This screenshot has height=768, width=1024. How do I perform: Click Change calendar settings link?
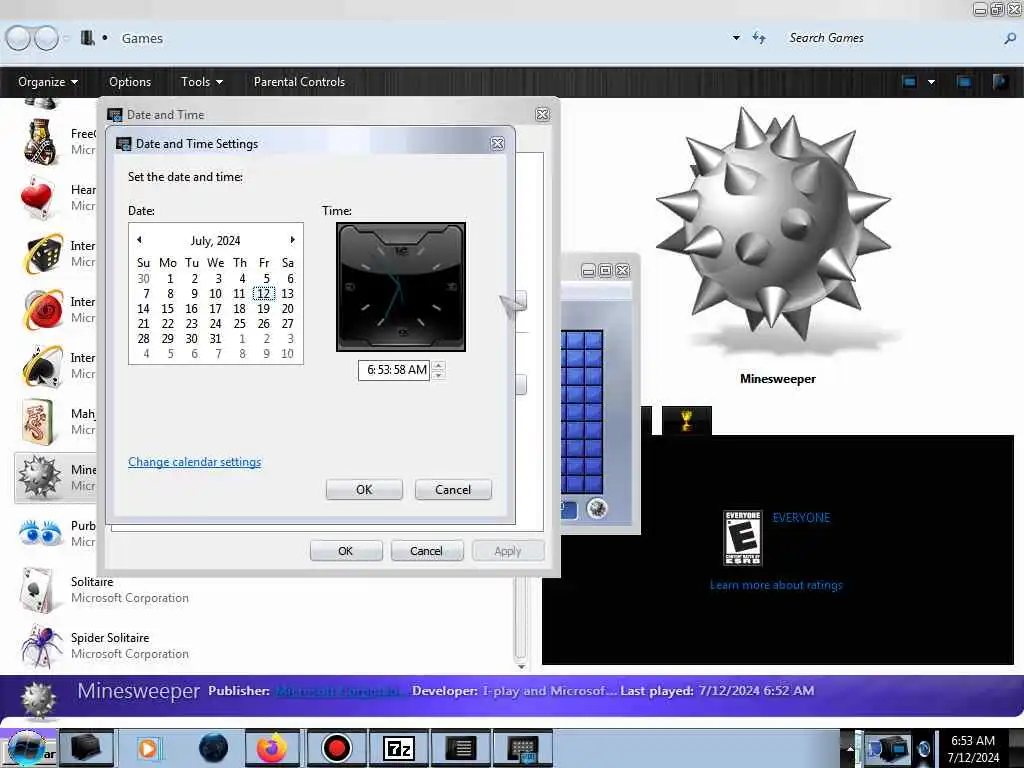195,462
